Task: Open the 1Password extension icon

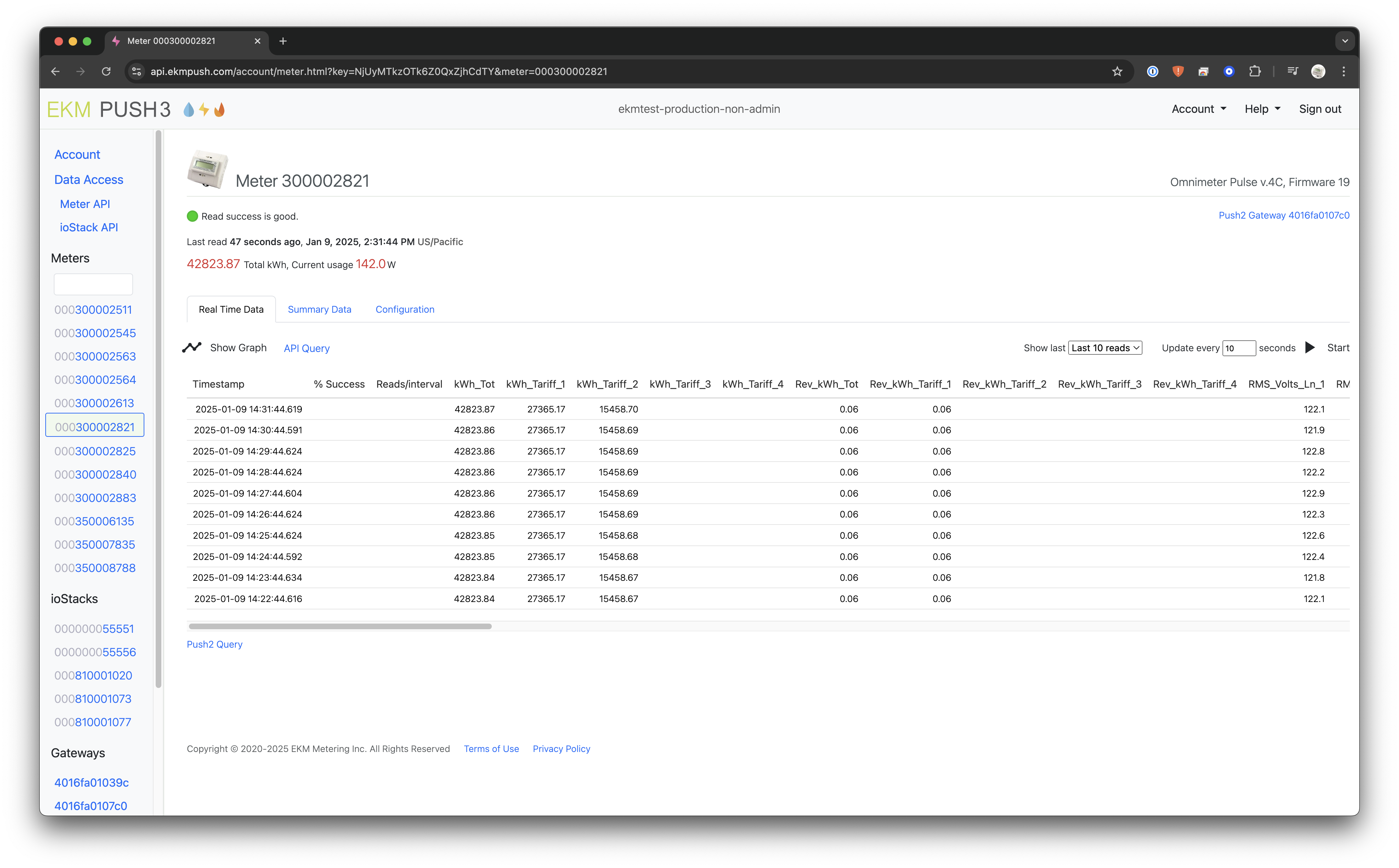Action: [1152, 72]
